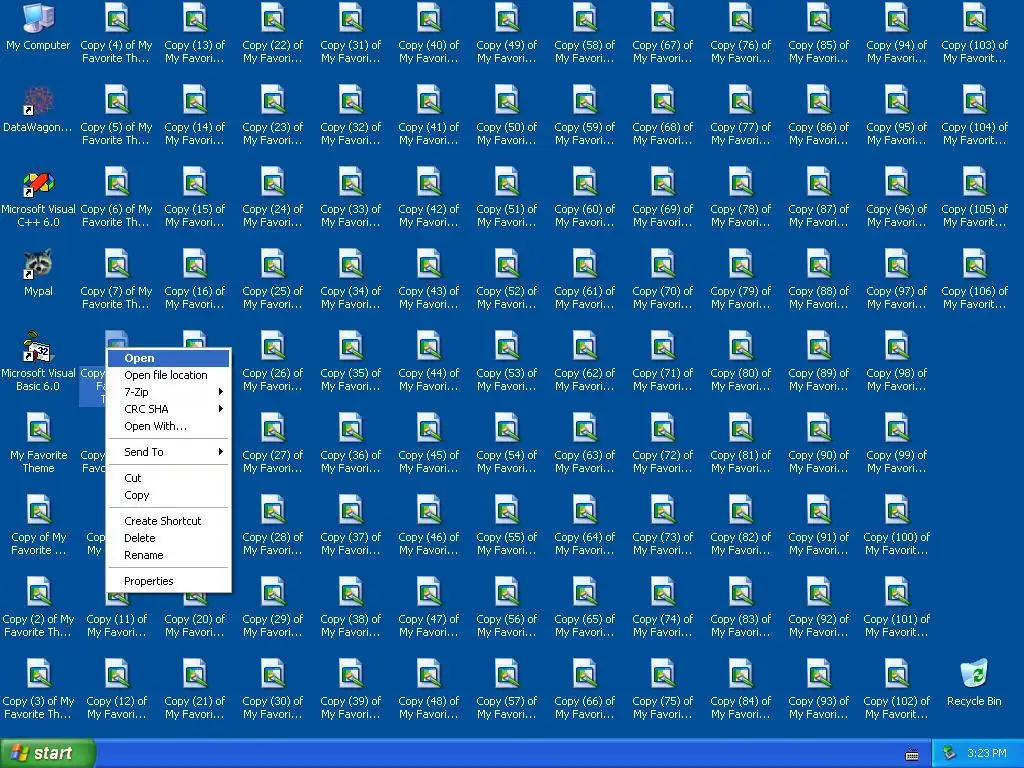
Task: Select Copy (86) of My Favorite icon
Action: tap(818, 101)
